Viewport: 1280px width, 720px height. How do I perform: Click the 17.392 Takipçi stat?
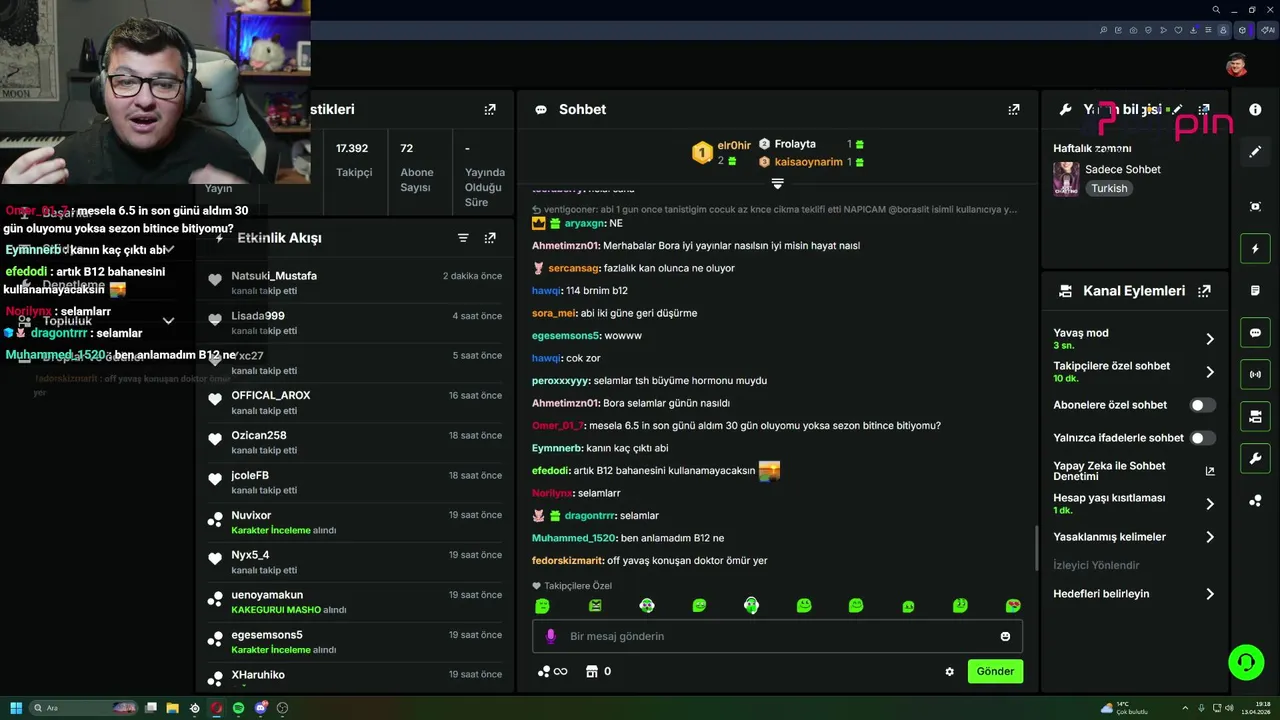[x=353, y=160]
